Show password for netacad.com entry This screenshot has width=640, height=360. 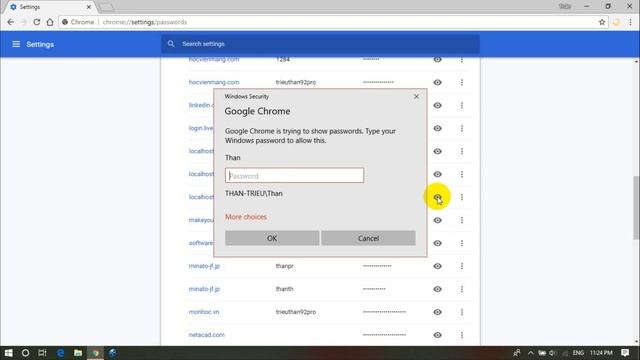(x=437, y=335)
